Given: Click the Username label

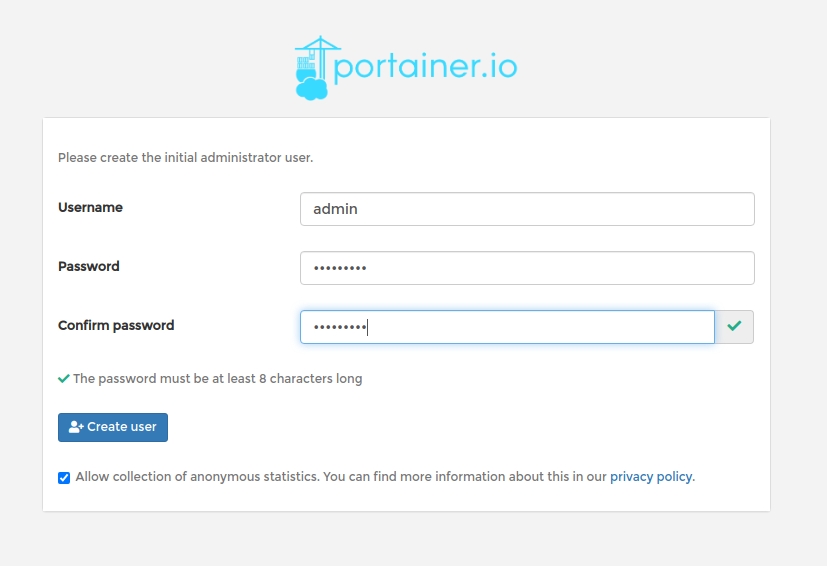Looking at the screenshot, I should coord(90,207).
